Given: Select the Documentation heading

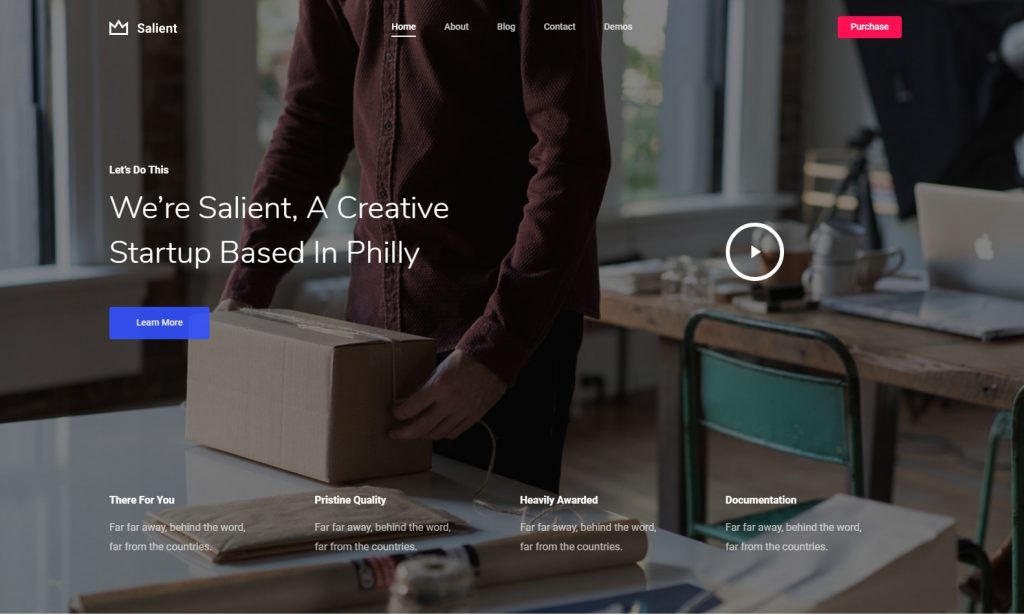Looking at the screenshot, I should tap(761, 500).
